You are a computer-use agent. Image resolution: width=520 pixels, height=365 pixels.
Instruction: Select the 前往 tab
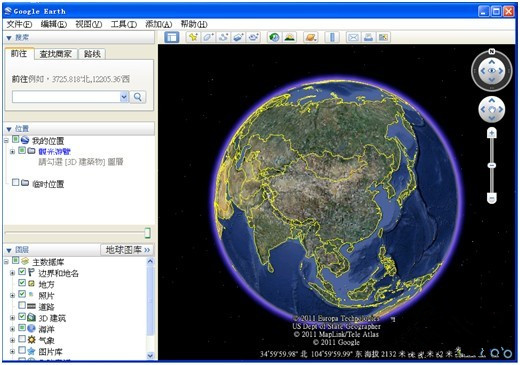point(19,53)
